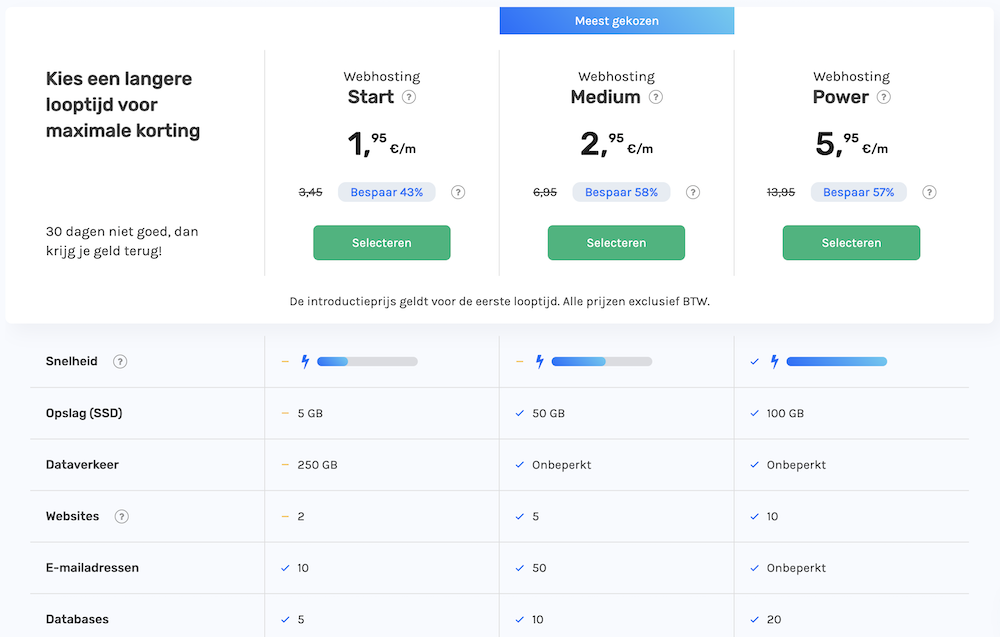Click help icon beside Webhosting Medium
The image size is (1000, 637).
tap(656, 98)
